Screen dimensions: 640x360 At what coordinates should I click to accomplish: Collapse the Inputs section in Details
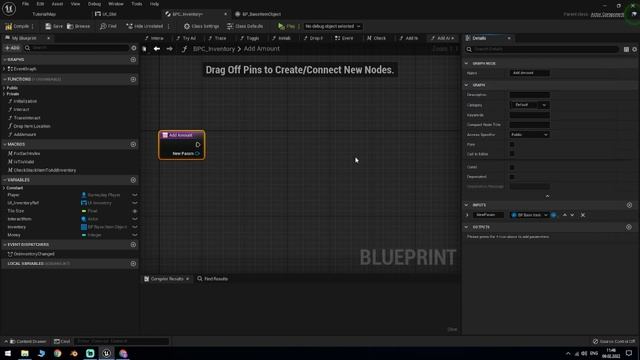(x=467, y=205)
